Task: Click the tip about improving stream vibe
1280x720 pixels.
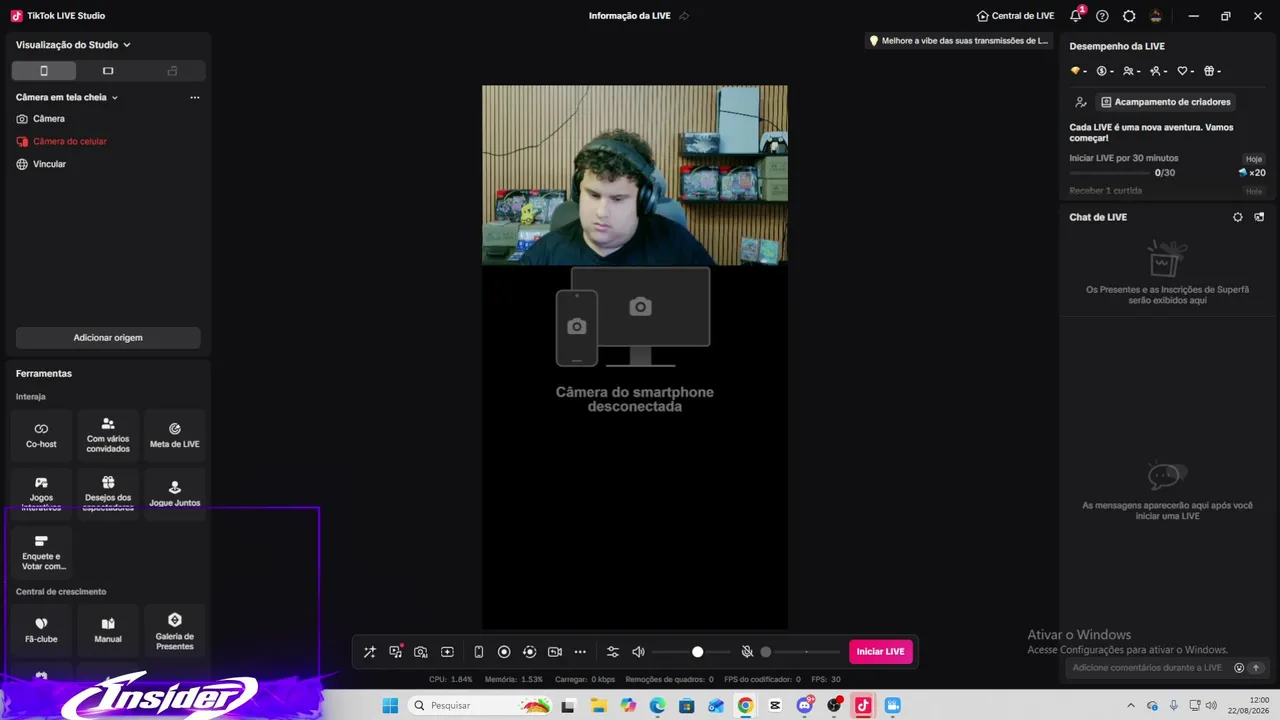Action: coord(959,41)
